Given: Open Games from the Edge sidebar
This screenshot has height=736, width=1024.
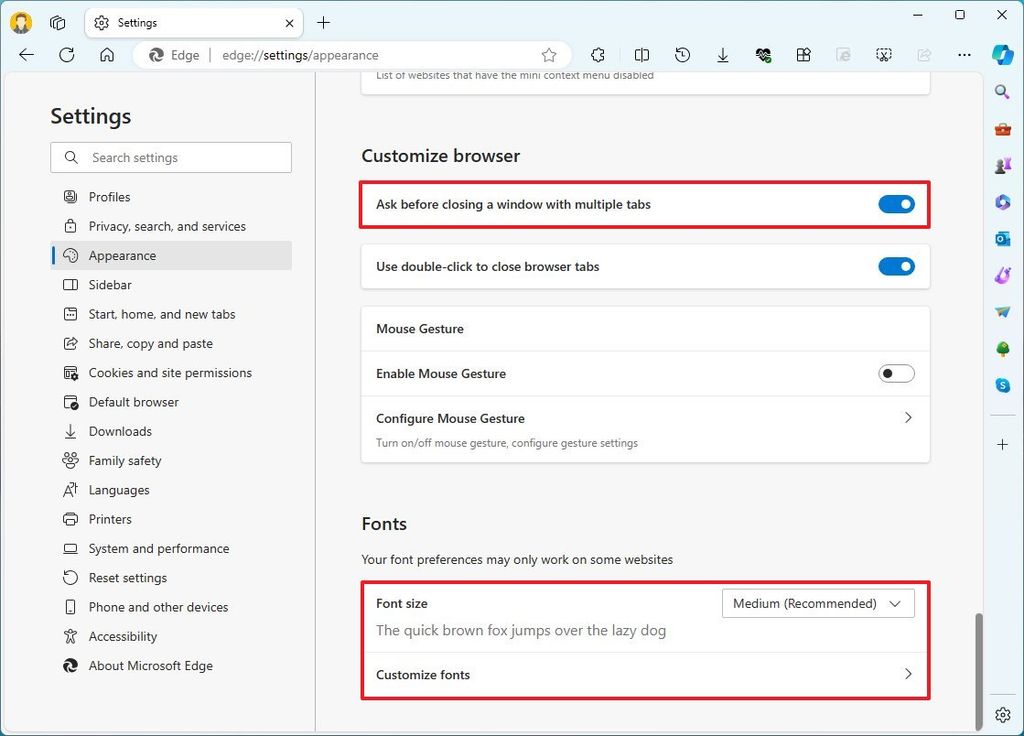Looking at the screenshot, I should pos(1003,165).
